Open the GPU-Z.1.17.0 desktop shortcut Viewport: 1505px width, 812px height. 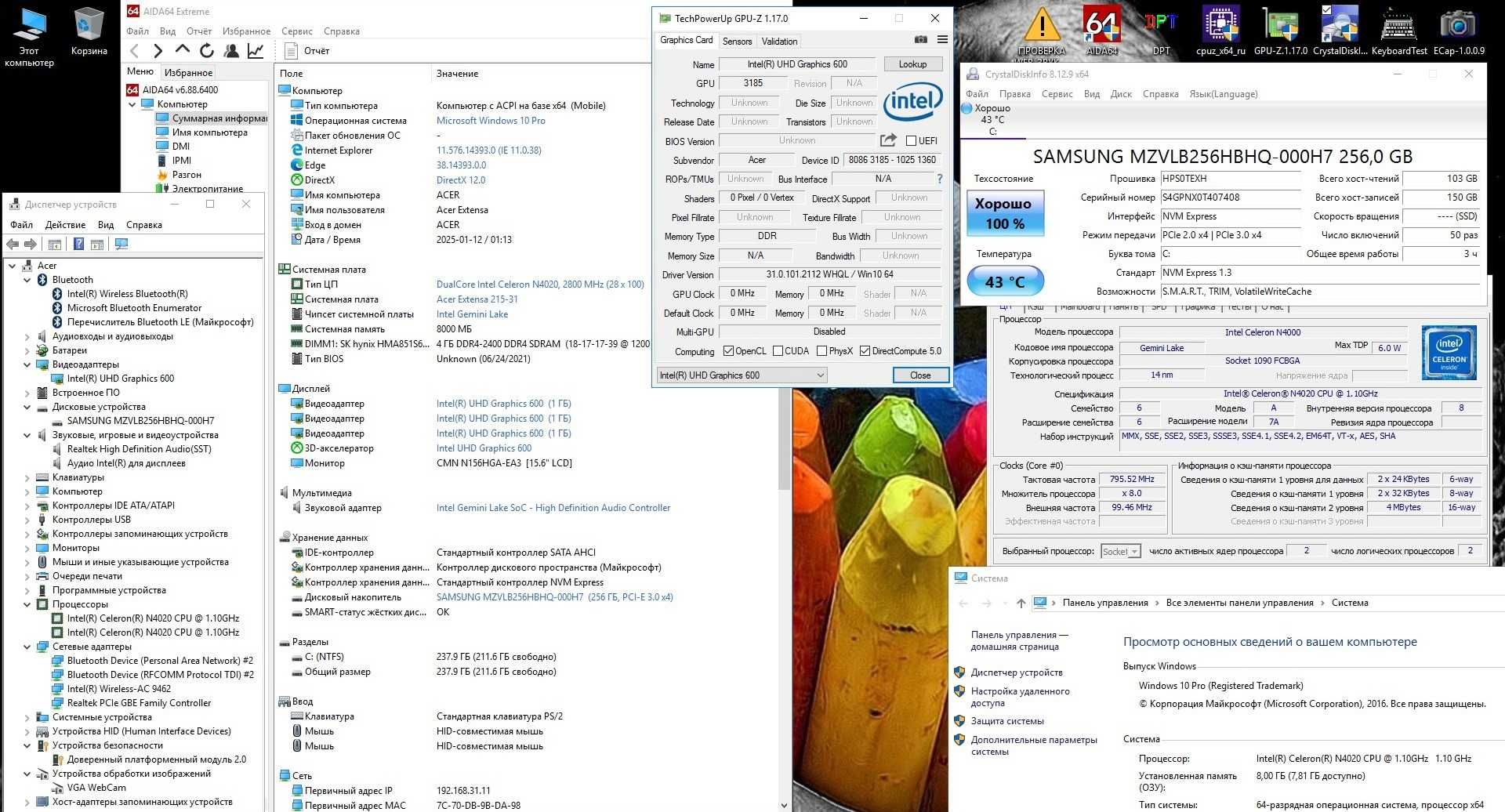click(1280, 30)
